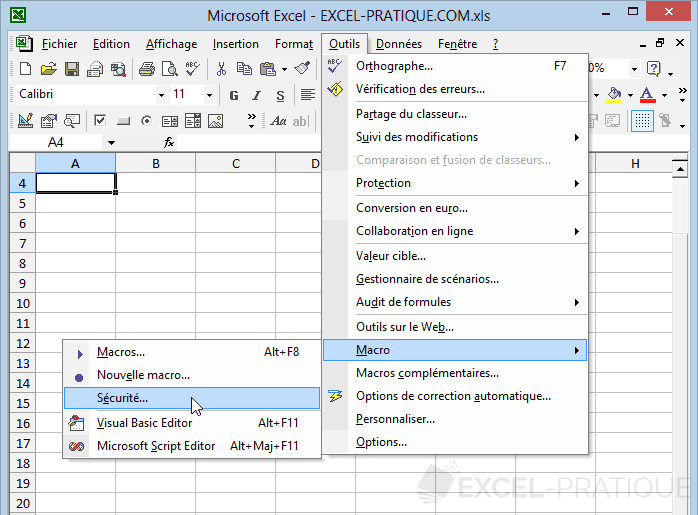Choose Sécurité... in Macro submenu
698x515 pixels.
192,398
